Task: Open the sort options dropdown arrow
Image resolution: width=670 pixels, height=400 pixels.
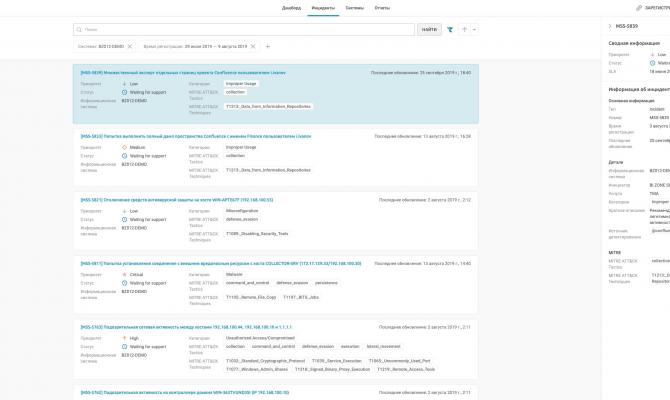Action: pyautogui.click(x=474, y=29)
